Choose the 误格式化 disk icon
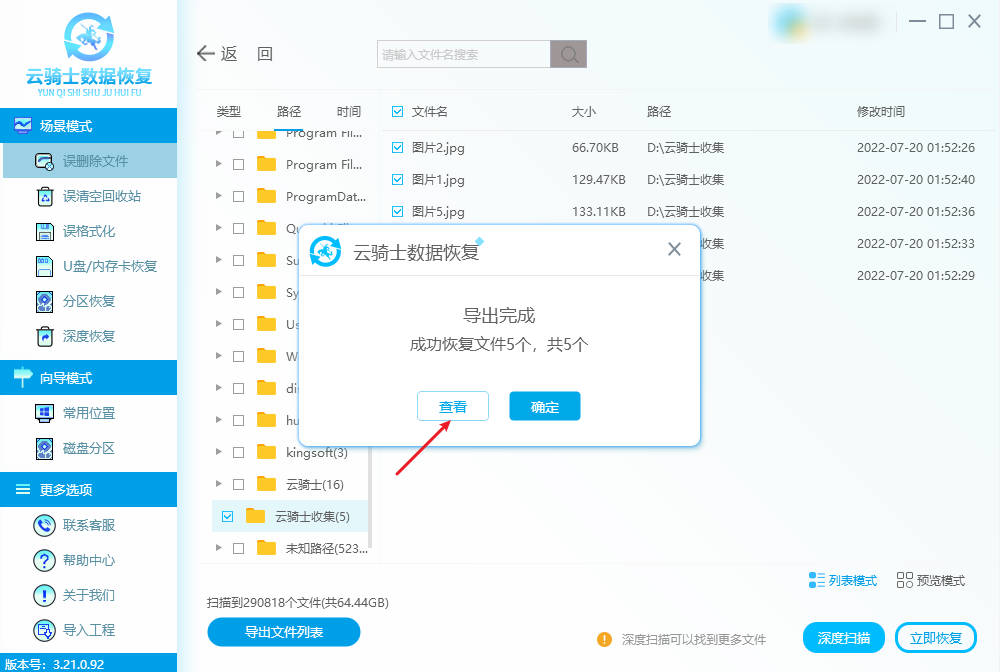1000x672 pixels. tap(45, 231)
